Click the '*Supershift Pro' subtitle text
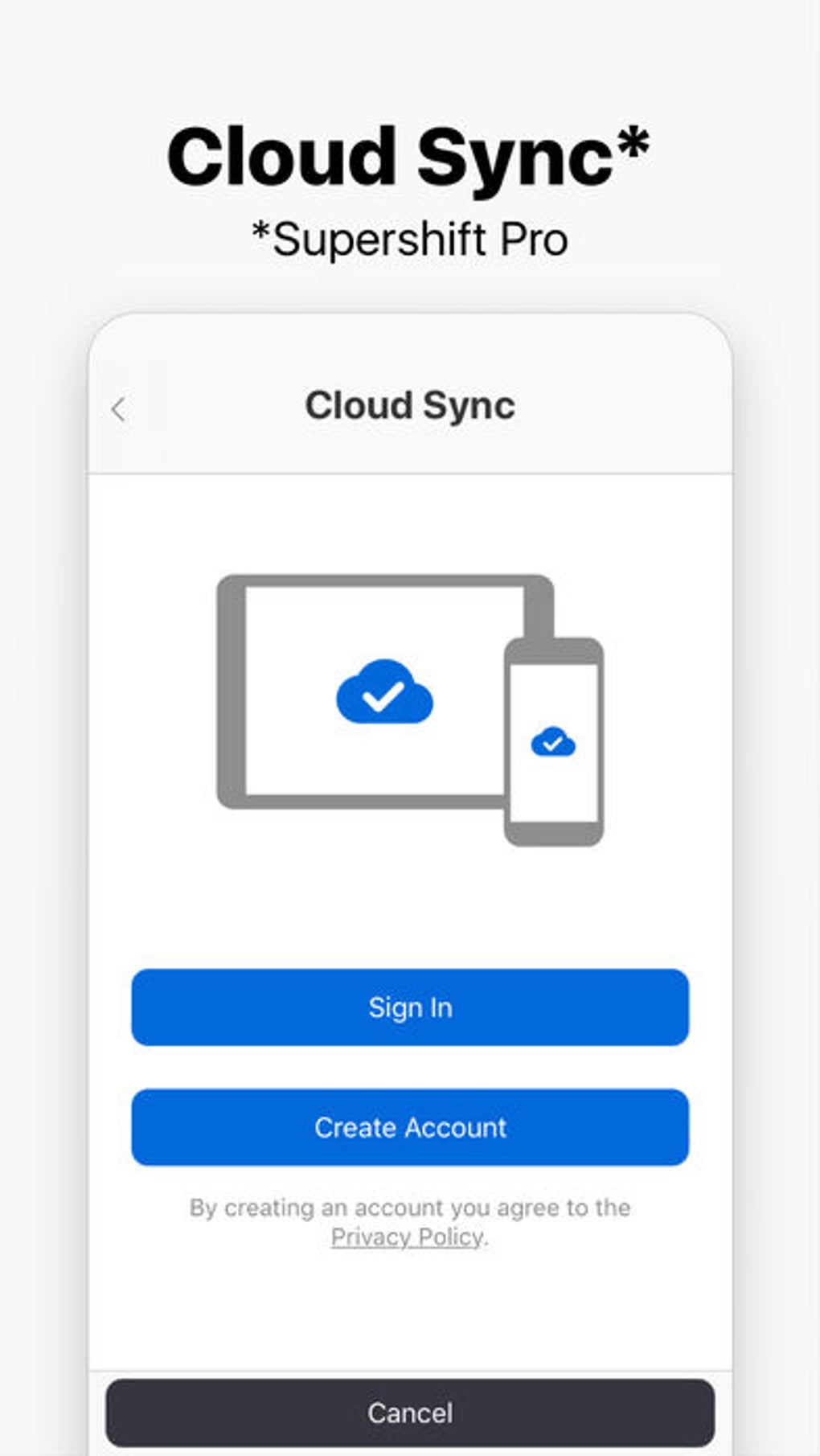Viewport: 820px width, 1456px height. pyautogui.click(x=410, y=239)
